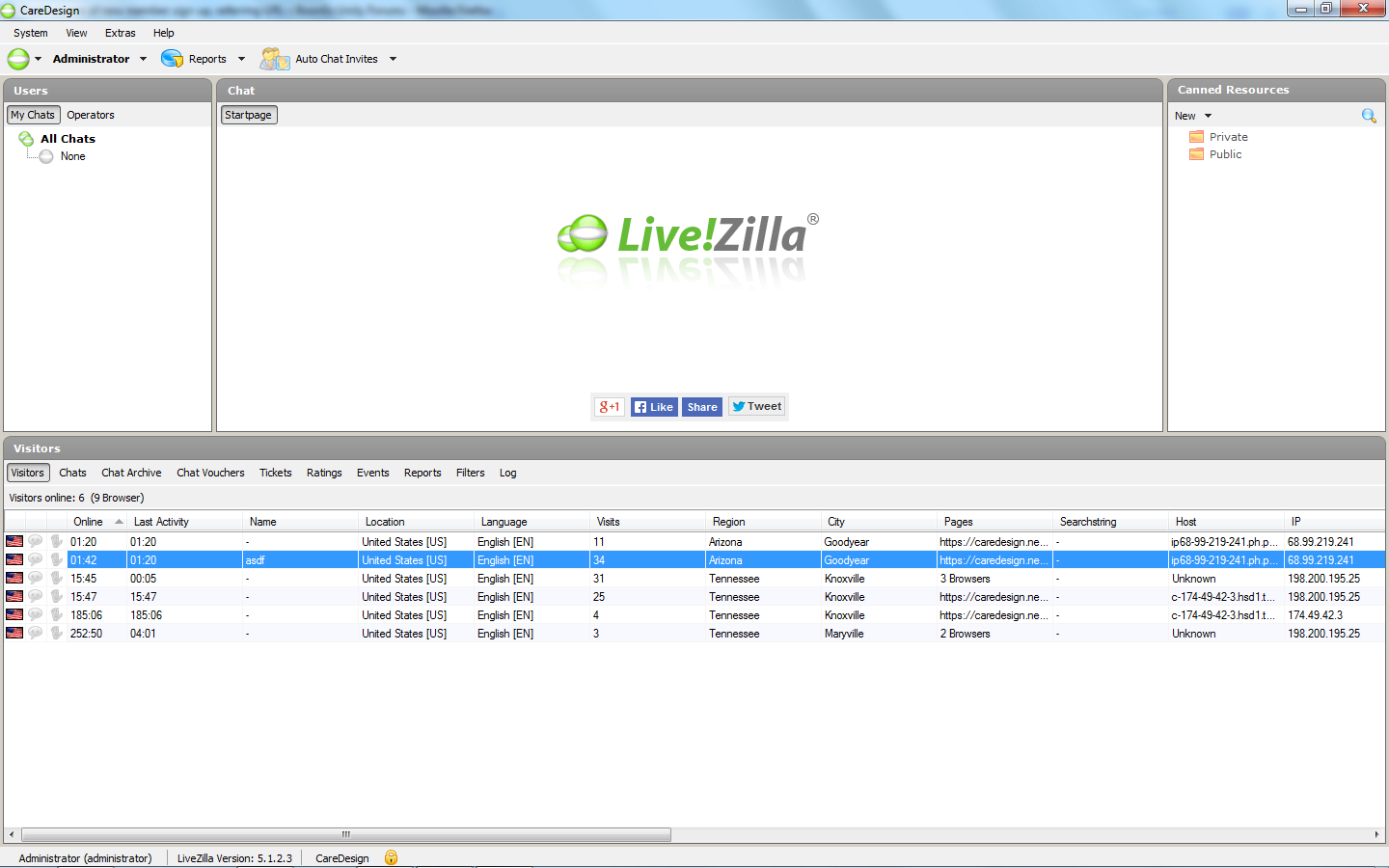Viewport: 1389px width, 868px height.
Task: Expand the Reports toolbar dropdown arrow
Action: click(241, 59)
